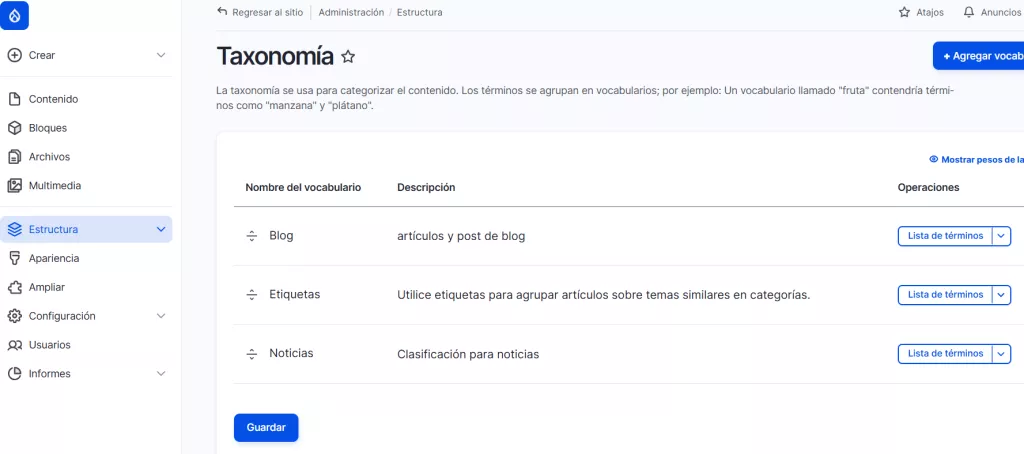Click the Apariencia brush icon
1024x454 pixels.
14,258
